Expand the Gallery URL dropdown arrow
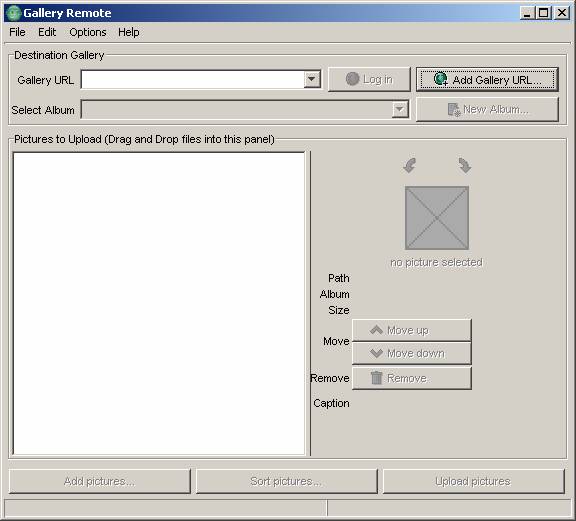The width and height of the screenshot is (576, 521). 312,79
